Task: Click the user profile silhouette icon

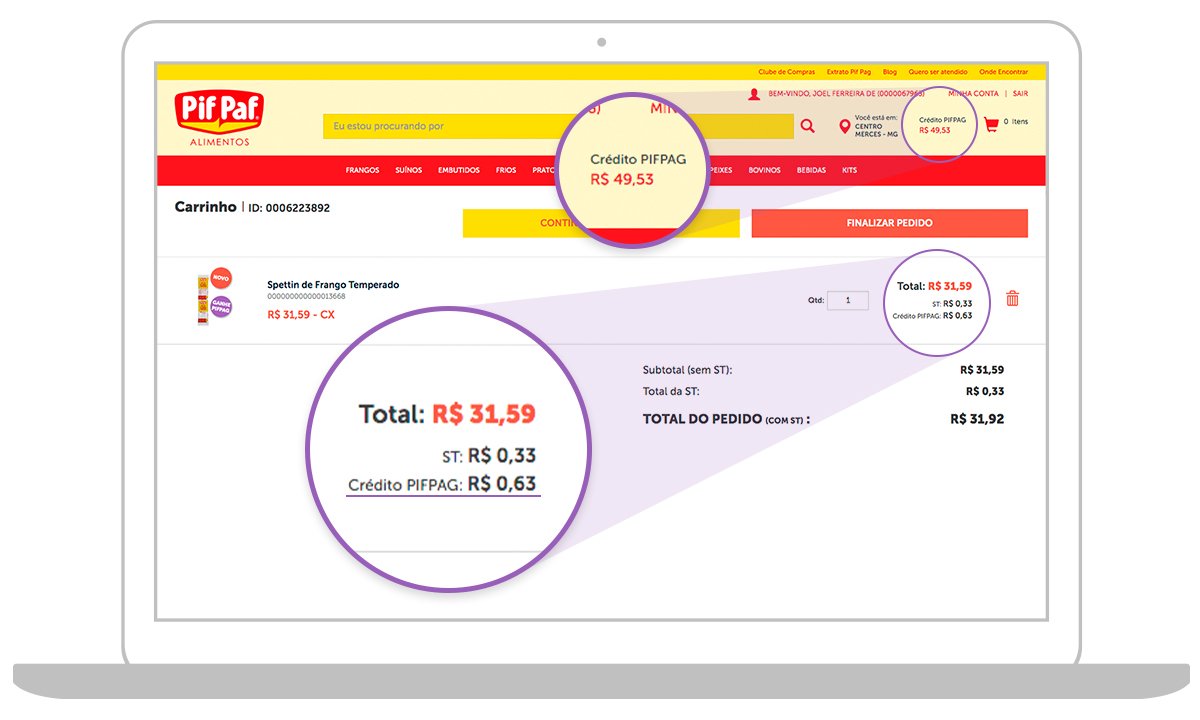Action: (754, 94)
